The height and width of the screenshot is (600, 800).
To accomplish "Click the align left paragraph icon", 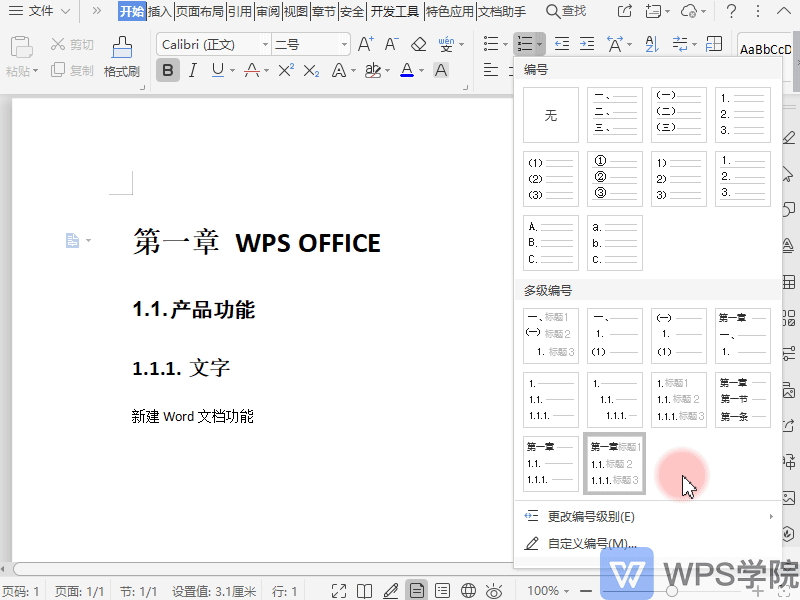I will [491, 70].
